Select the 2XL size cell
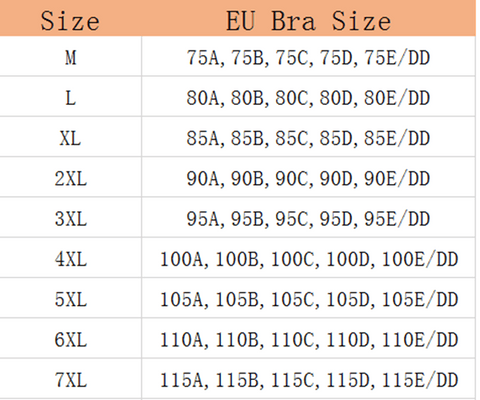The image size is (480, 400). pos(70,177)
